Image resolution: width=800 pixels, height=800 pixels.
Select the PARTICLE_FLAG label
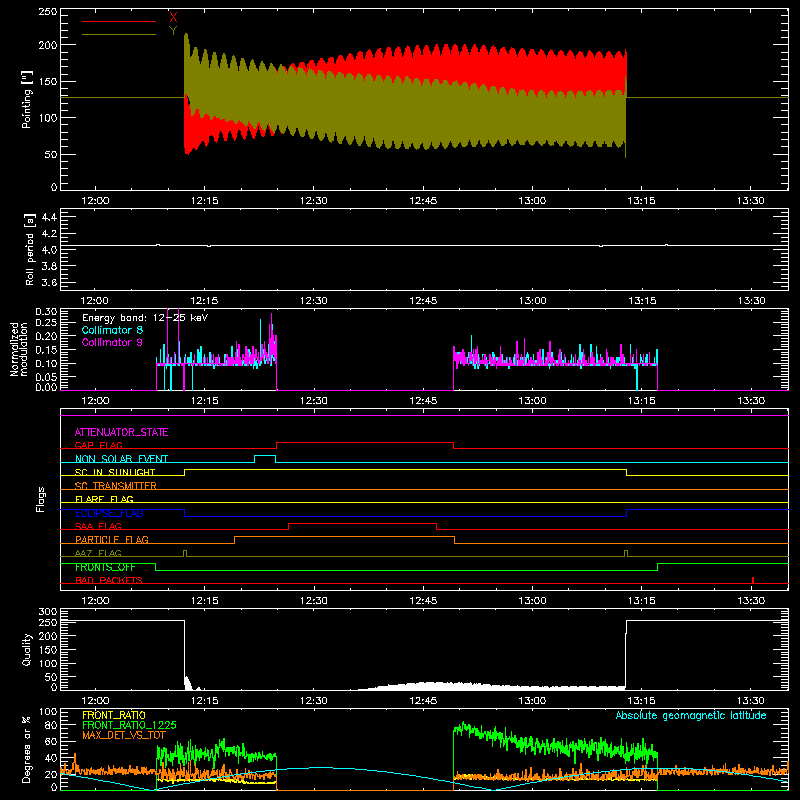coord(112,540)
